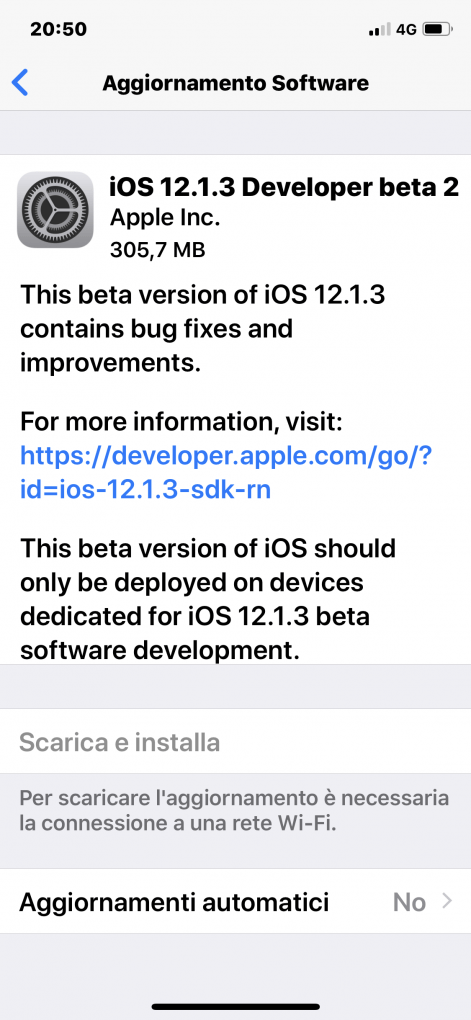
Task: Open the developer.apple.com release notes link
Action: [x=226, y=472]
